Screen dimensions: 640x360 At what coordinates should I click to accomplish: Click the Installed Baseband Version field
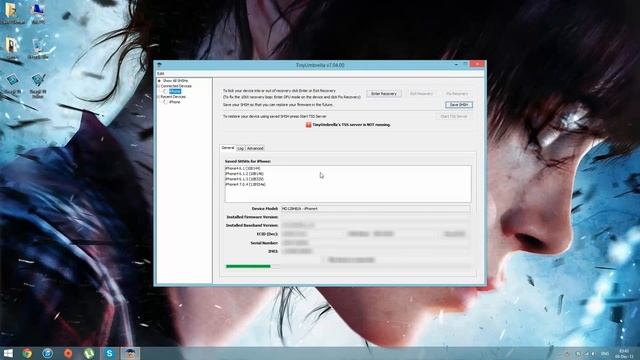click(375, 225)
